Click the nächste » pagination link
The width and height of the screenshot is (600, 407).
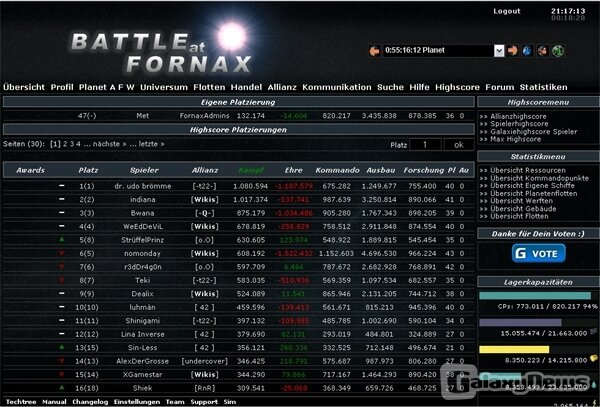click(x=109, y=144)
